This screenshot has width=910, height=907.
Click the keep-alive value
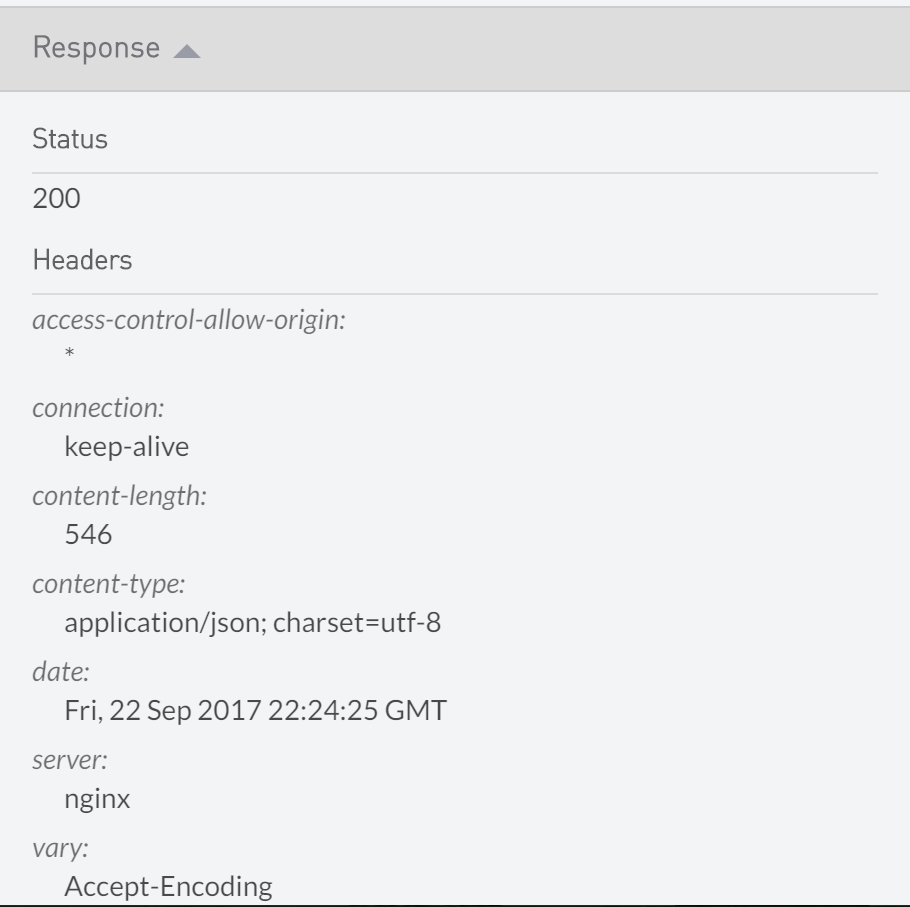pos(127,446)
